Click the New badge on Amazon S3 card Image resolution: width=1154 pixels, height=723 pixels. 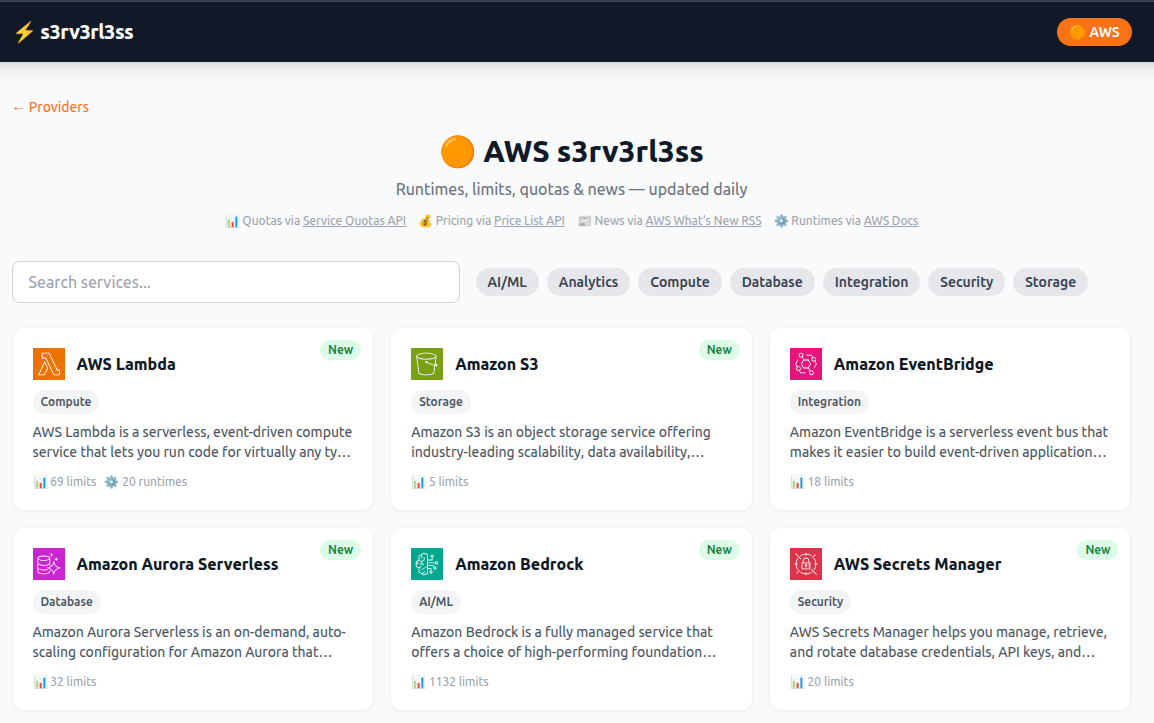tap(719, 350)
